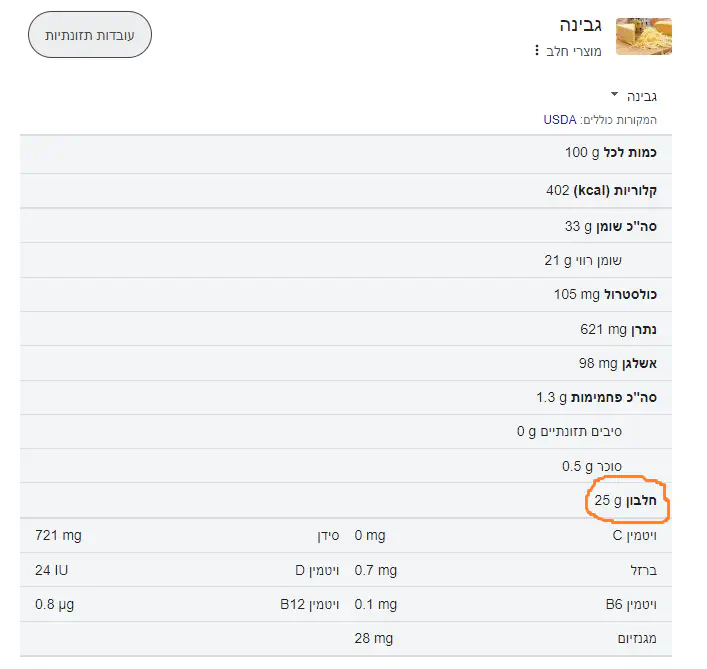Image resolution: width=707 pixels, height=669 pixels.
Task: Click the כולסטרול 105 mg row
Action: click(604, 294)
